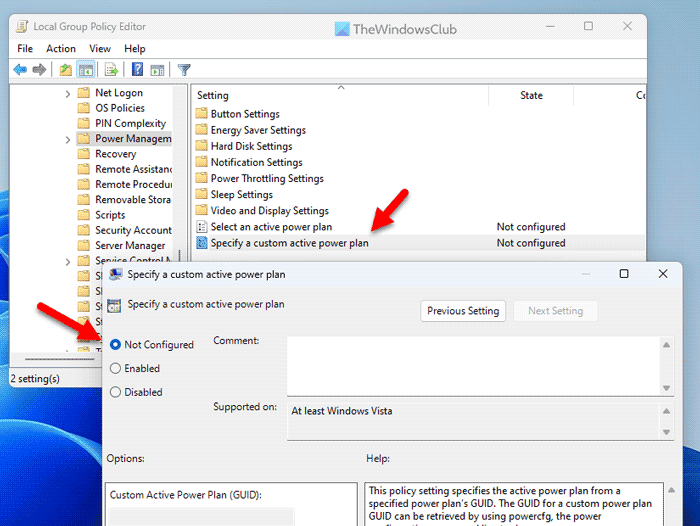This screenshot has height=526, width=700.
Task: Click the Filter funnel toolbar icon
Action: [184, 70]
